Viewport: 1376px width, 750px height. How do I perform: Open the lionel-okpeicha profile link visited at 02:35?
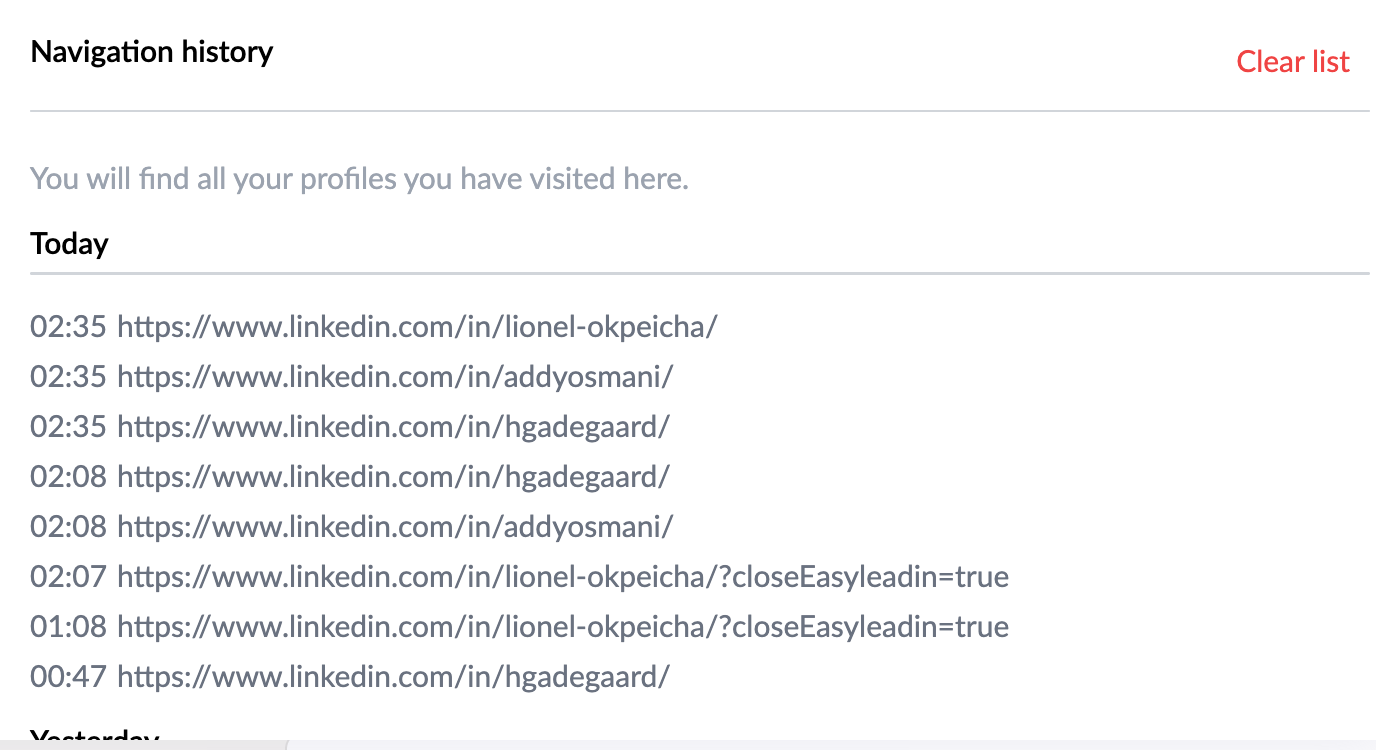(x=416, y=326)
